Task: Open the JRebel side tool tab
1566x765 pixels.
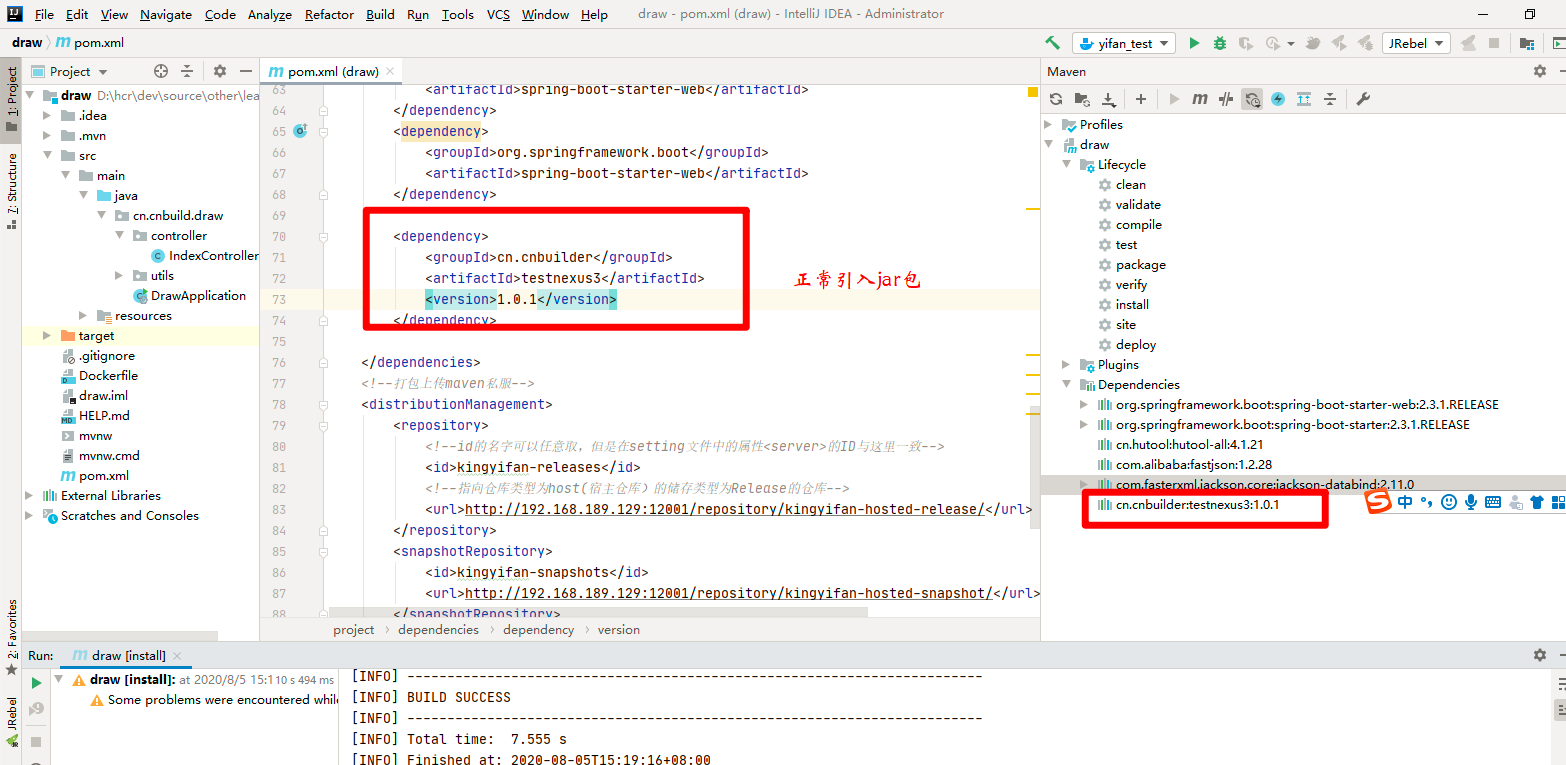Action: click(12, 722)
